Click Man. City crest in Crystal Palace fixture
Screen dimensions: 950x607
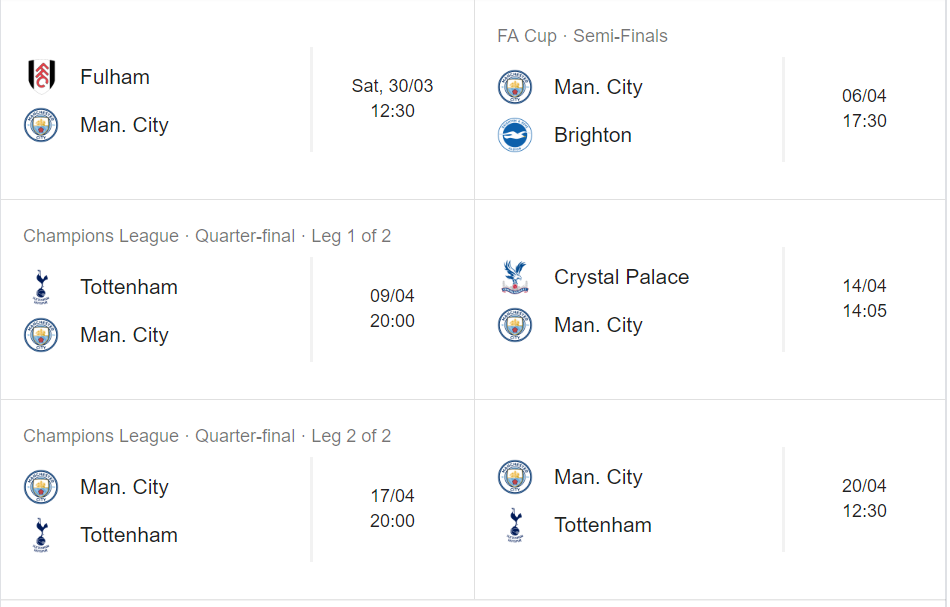point(515,325)
